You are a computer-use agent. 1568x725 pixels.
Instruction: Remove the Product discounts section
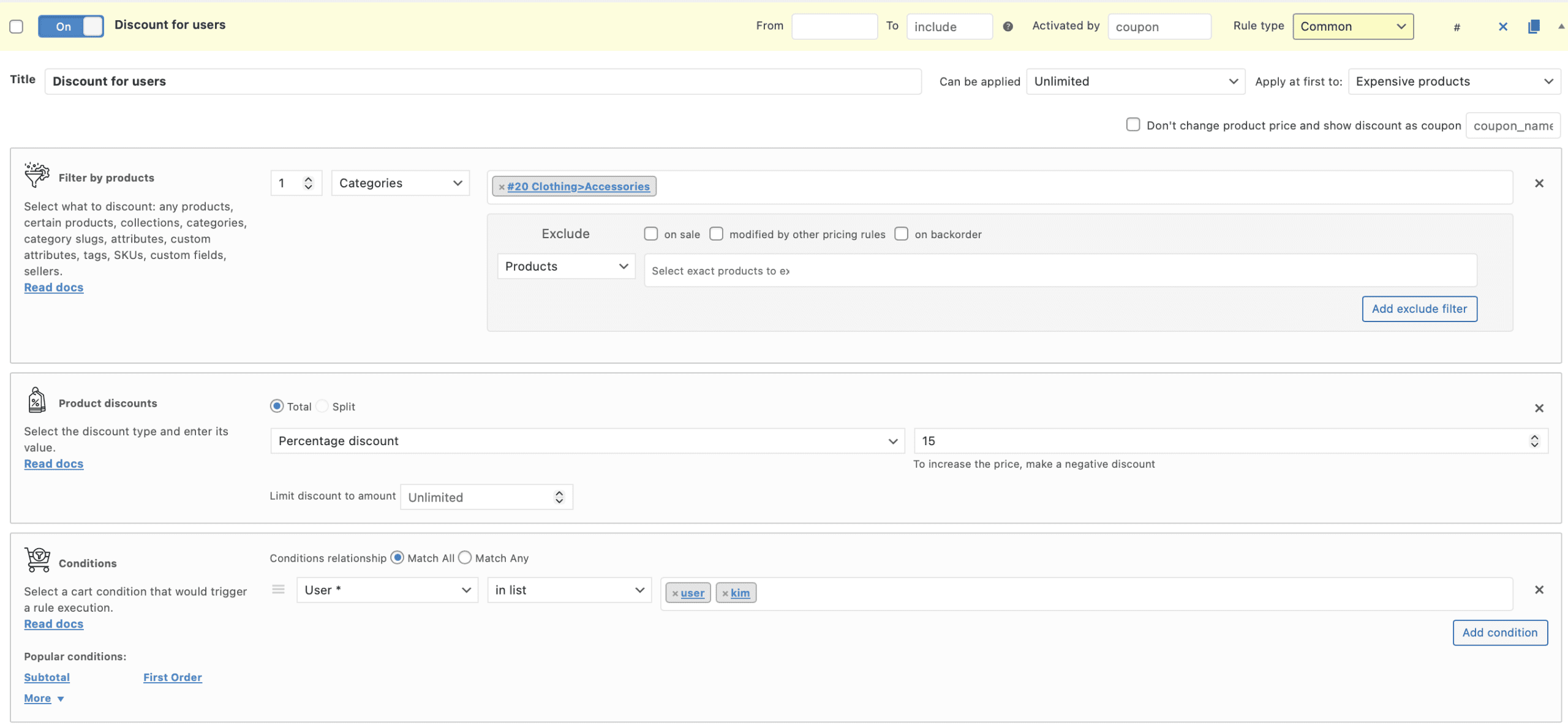tap(1539, 408)
